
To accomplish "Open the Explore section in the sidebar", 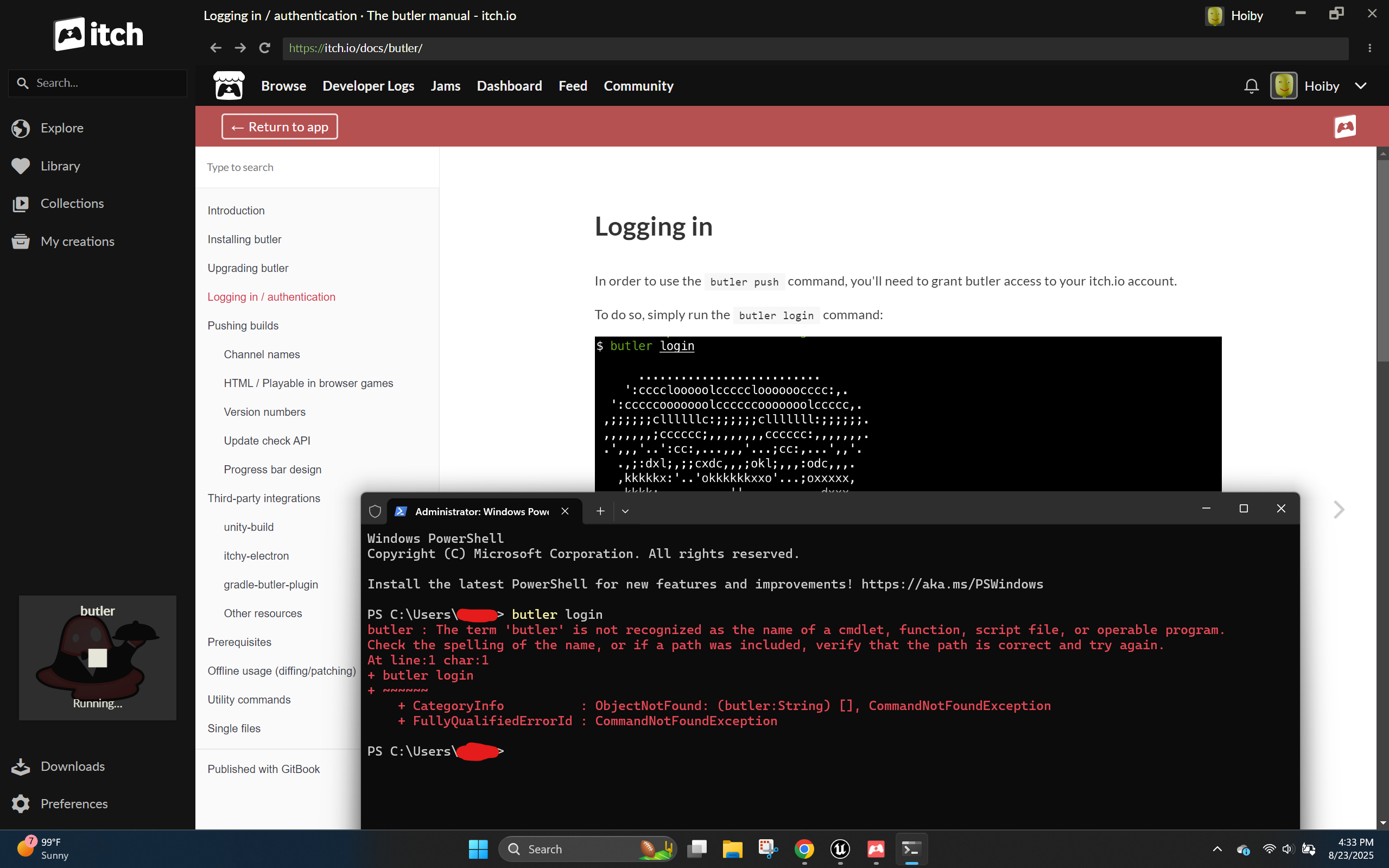I will 61,128.
